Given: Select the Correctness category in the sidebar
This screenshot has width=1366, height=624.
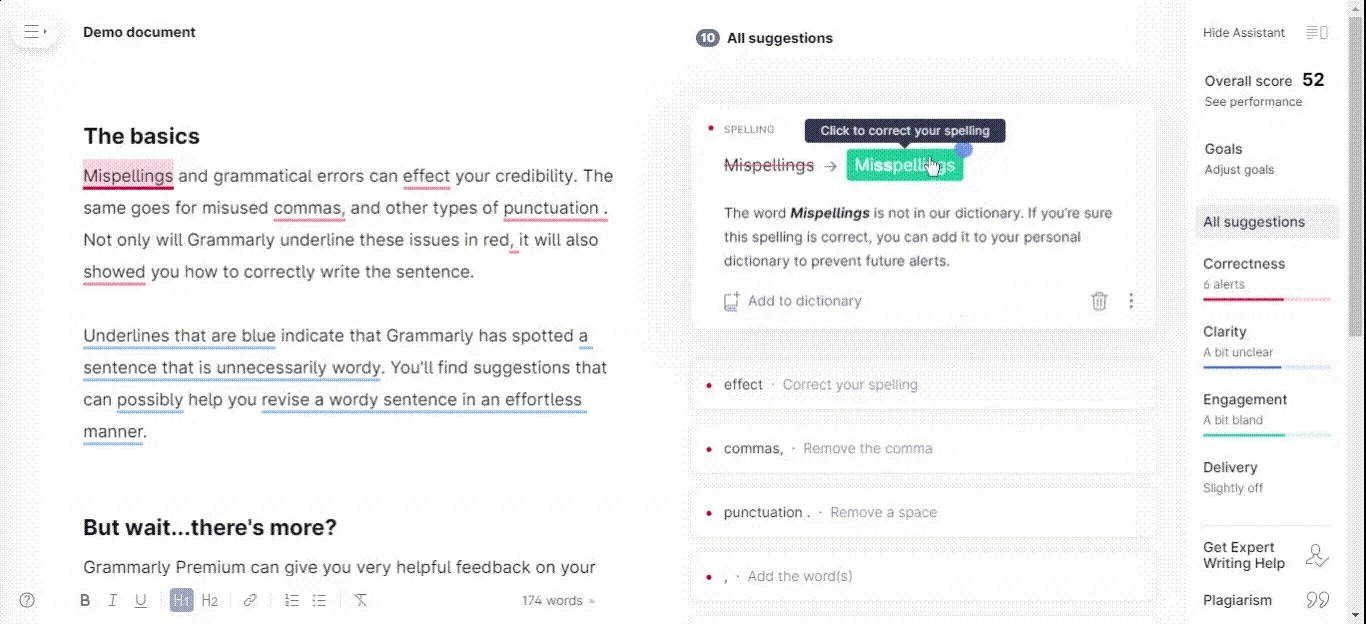Looking at the screenshot, I should (1244, 263).
